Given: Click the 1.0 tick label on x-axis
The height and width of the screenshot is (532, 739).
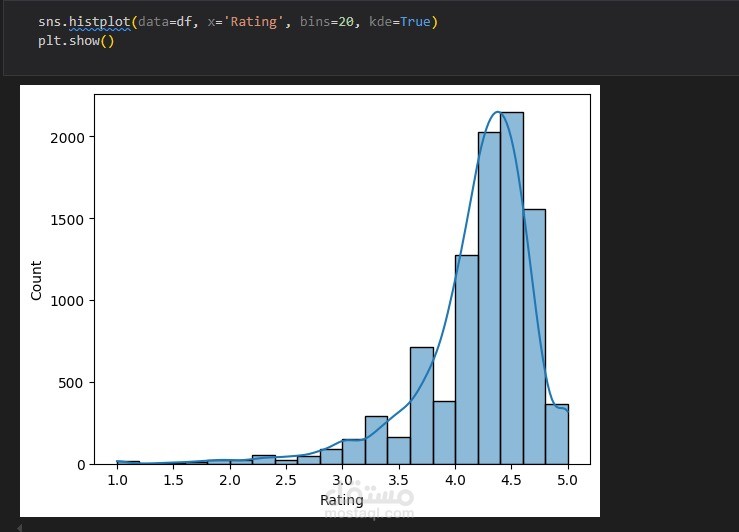Looking at the screenshot, I should point(117,480).
